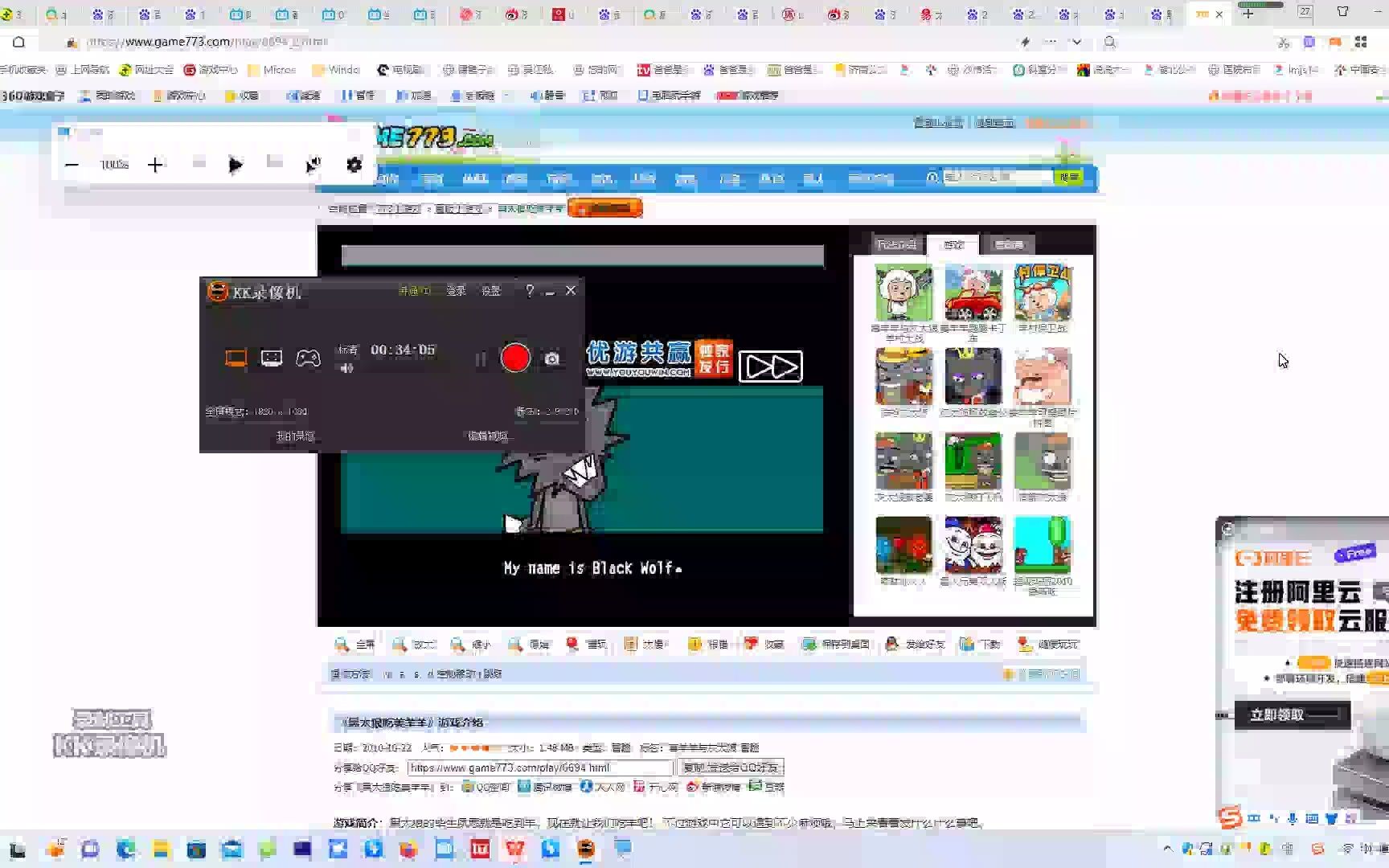This screenshot has width=1389, height=868.
Task: Open the browser address bar dropdown chevron
Action: 1076,42
